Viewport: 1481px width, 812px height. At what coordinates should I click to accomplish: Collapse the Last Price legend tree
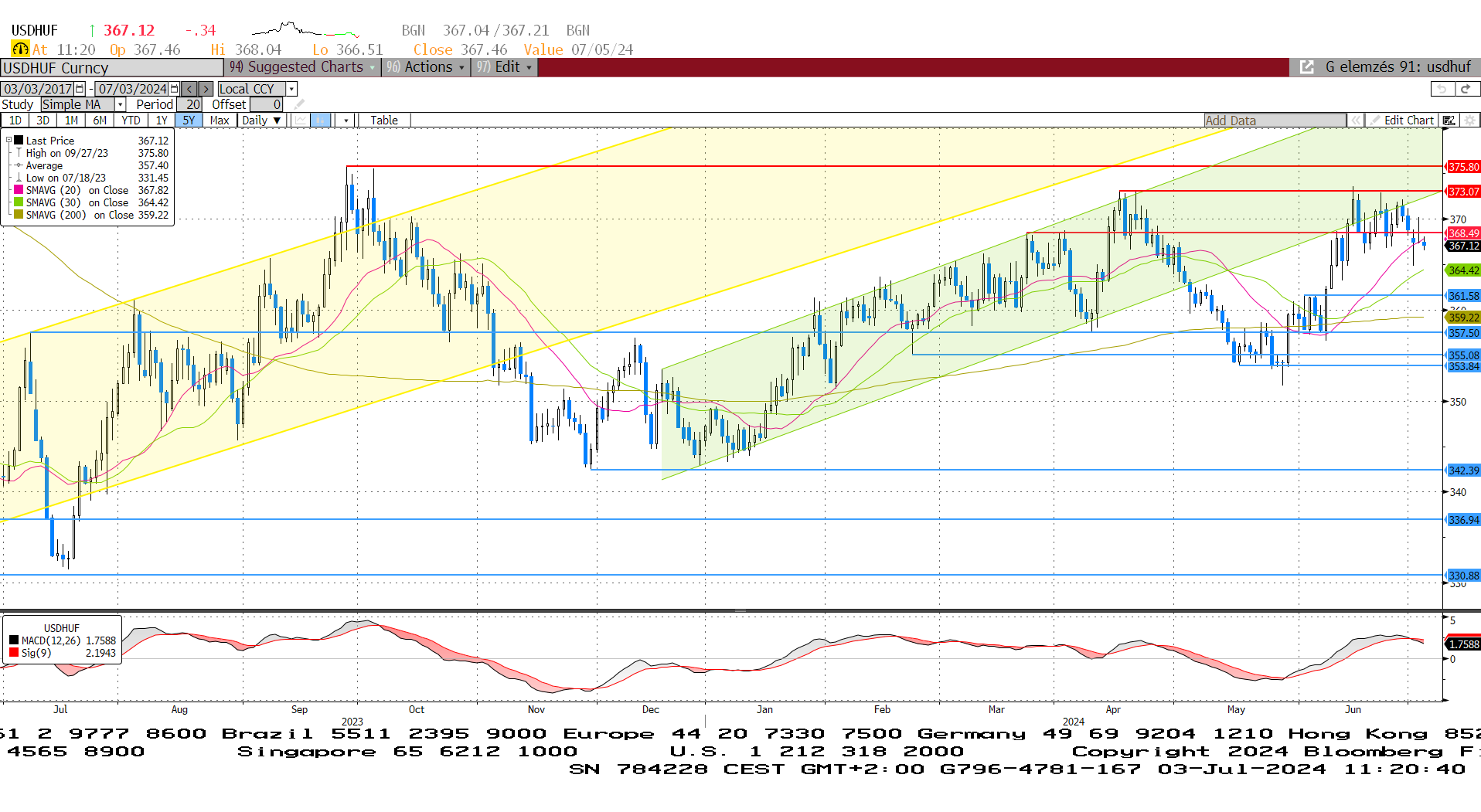click(9, 141)
